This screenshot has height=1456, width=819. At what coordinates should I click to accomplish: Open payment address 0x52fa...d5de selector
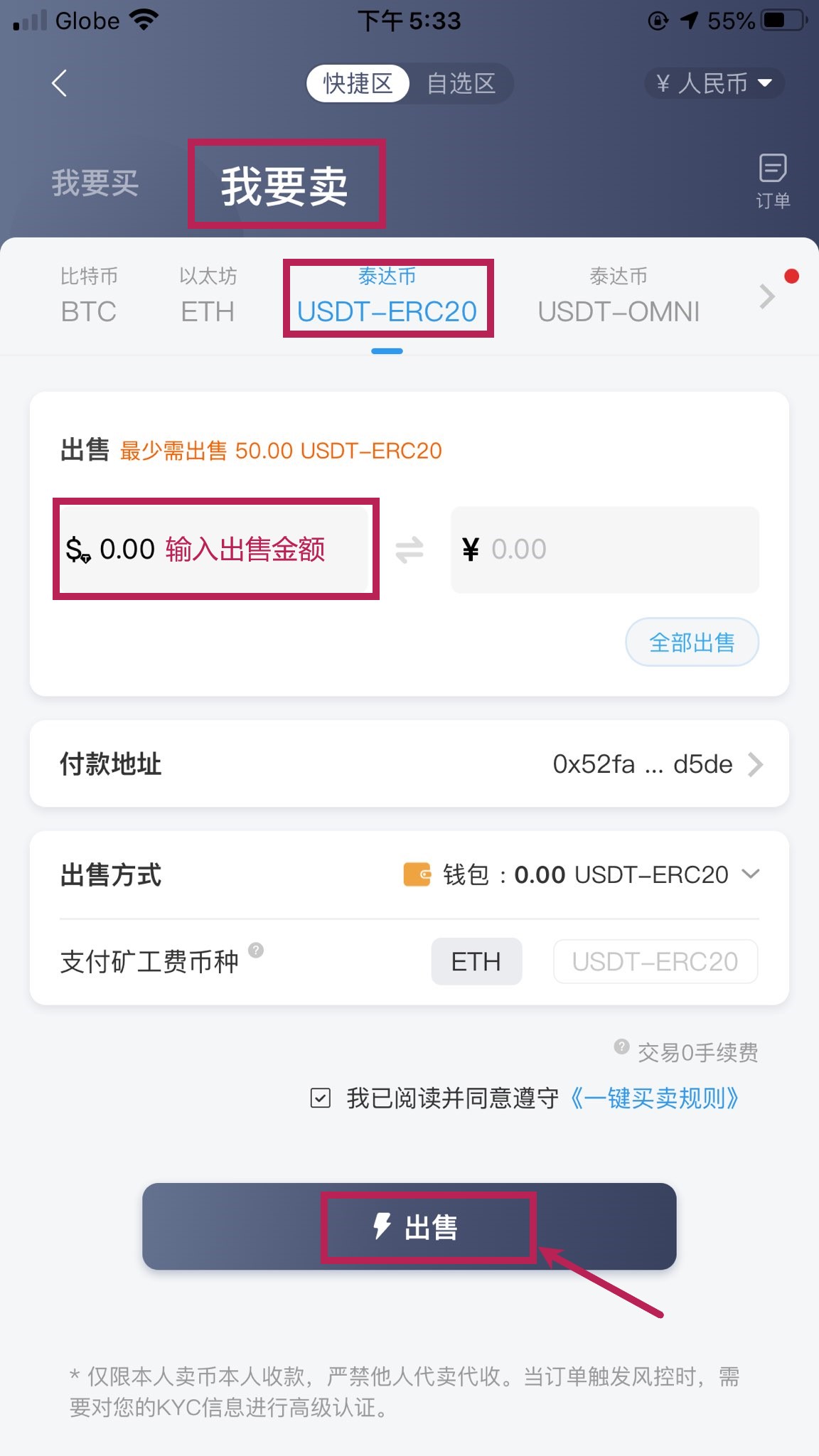coord(657,764)
